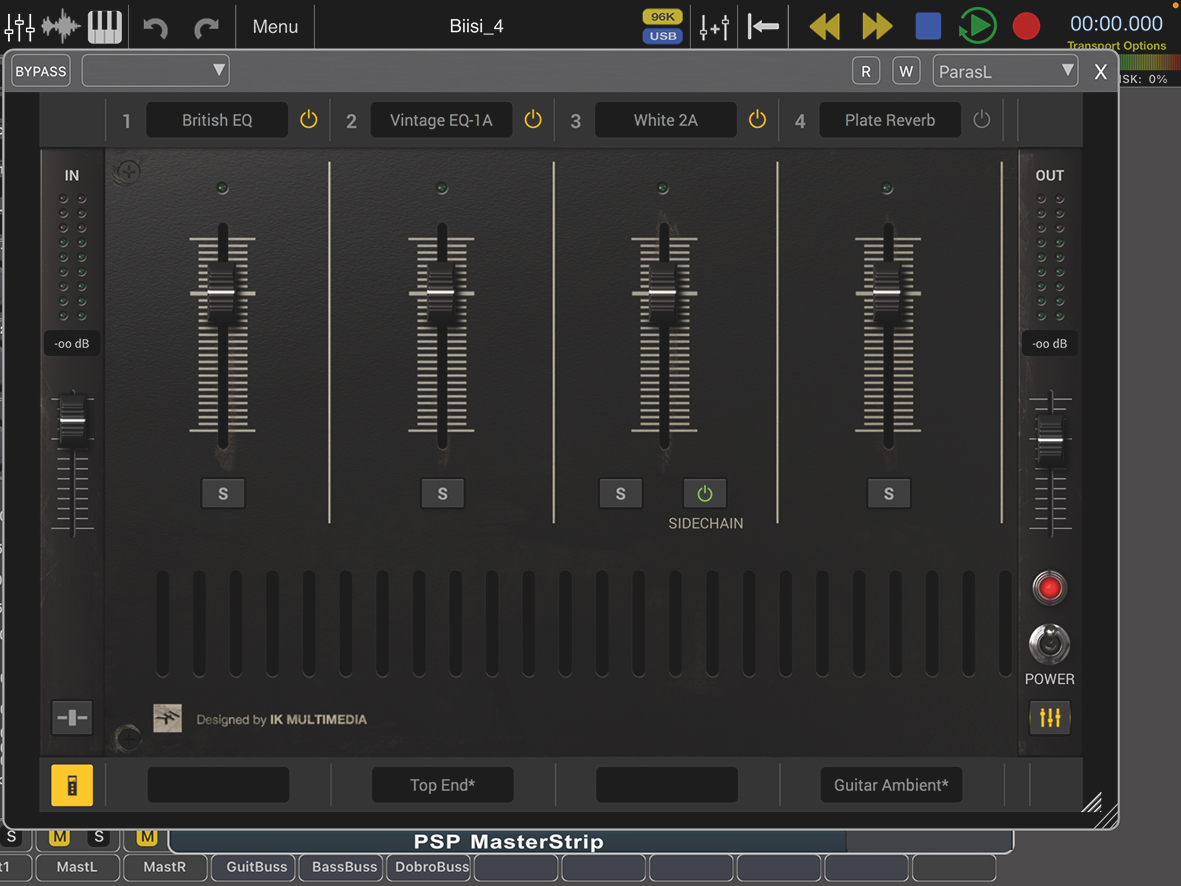This screenshot has height=886, width=1181.
Task: Select the DobroBuss channel tab
Action: click(429, 867)
